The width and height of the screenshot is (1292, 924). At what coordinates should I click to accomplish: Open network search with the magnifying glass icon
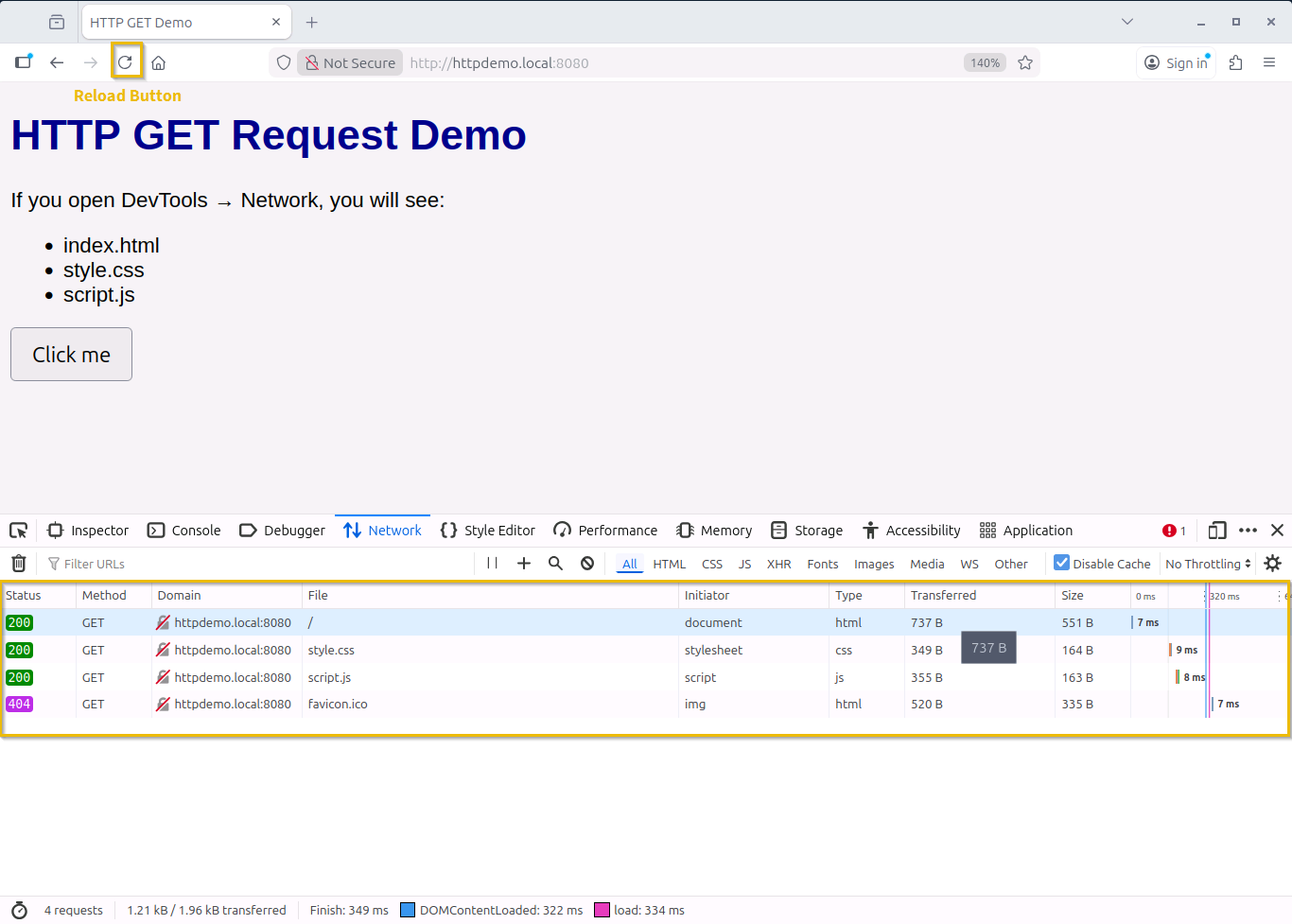(555, 563)
